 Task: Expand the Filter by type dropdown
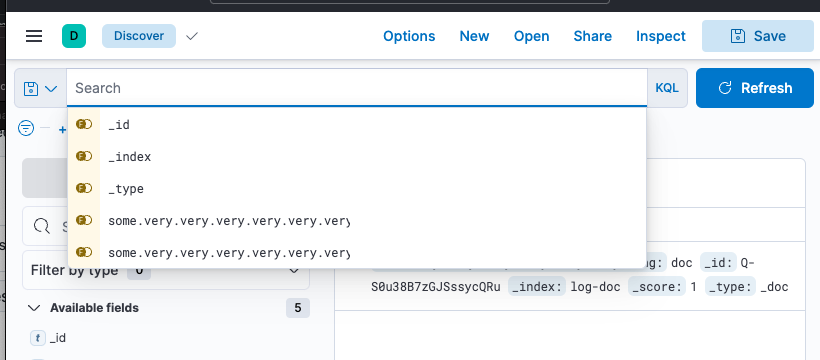coord(166,270)
